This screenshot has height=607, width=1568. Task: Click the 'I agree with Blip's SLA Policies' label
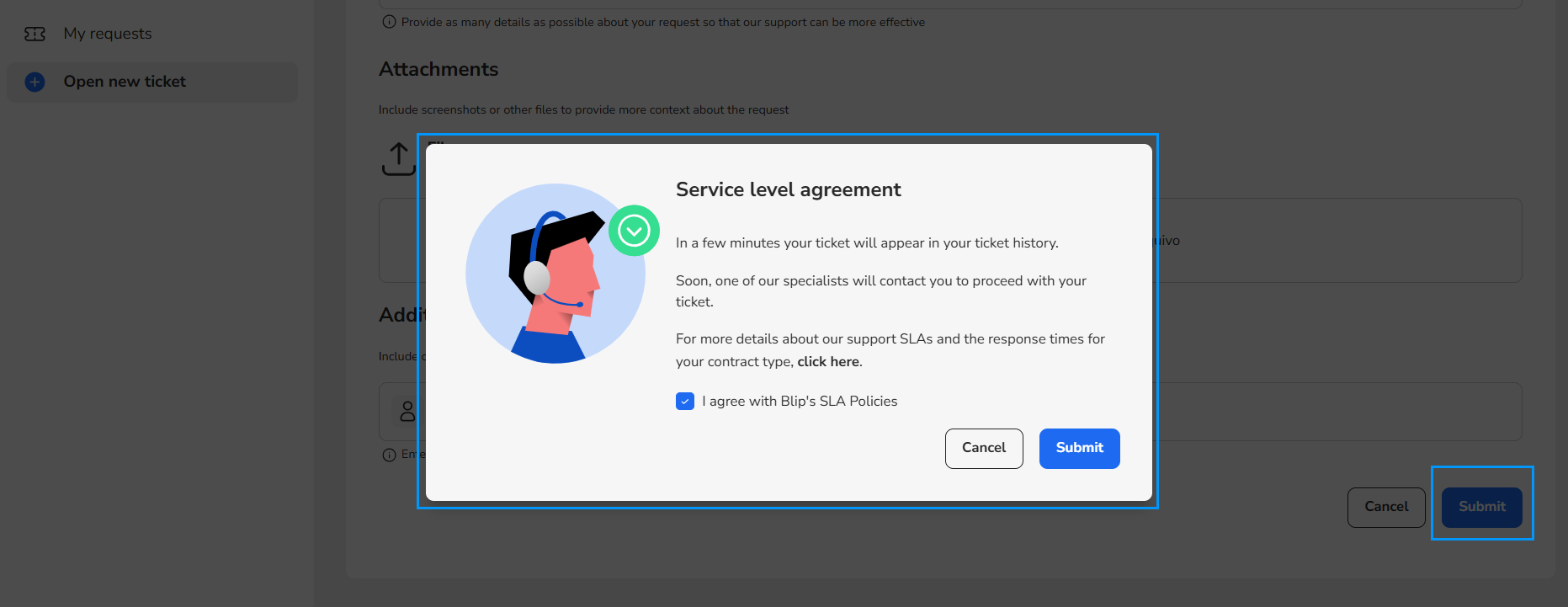point(800,402)
